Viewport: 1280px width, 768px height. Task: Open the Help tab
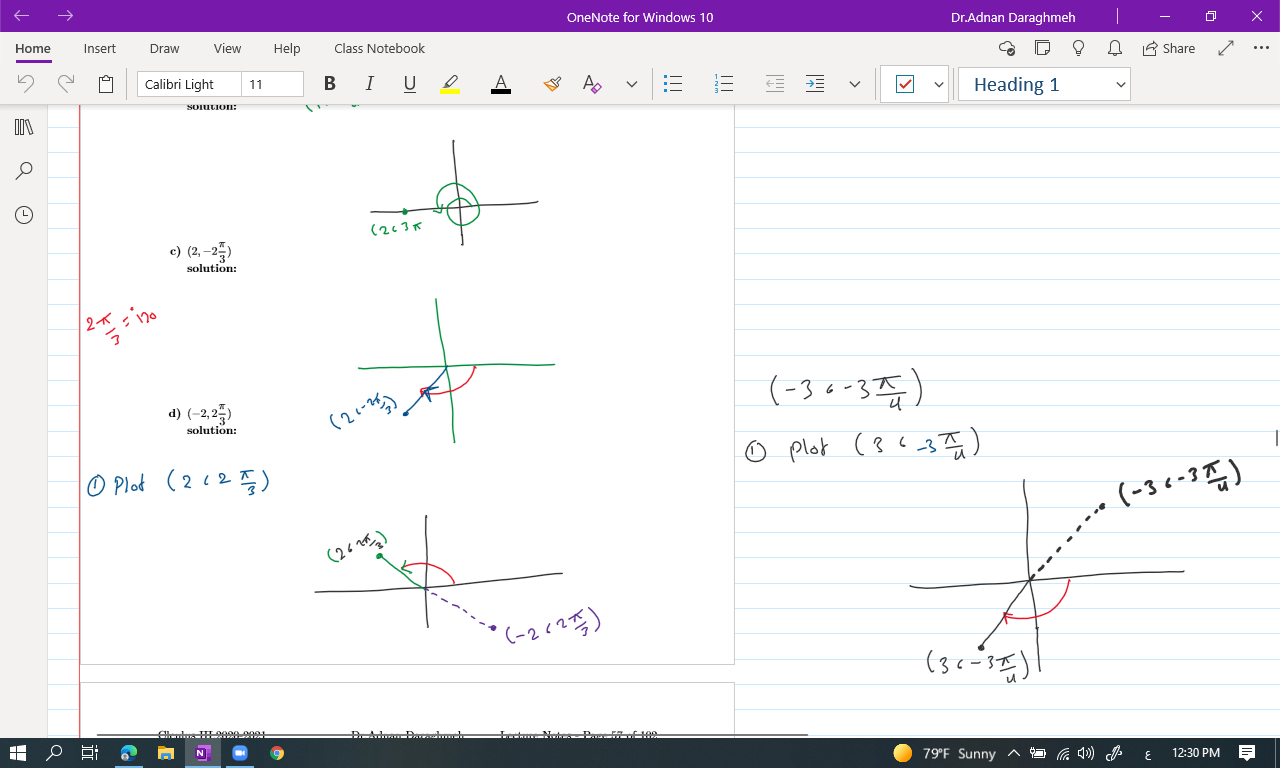click(x=287, y=48)
